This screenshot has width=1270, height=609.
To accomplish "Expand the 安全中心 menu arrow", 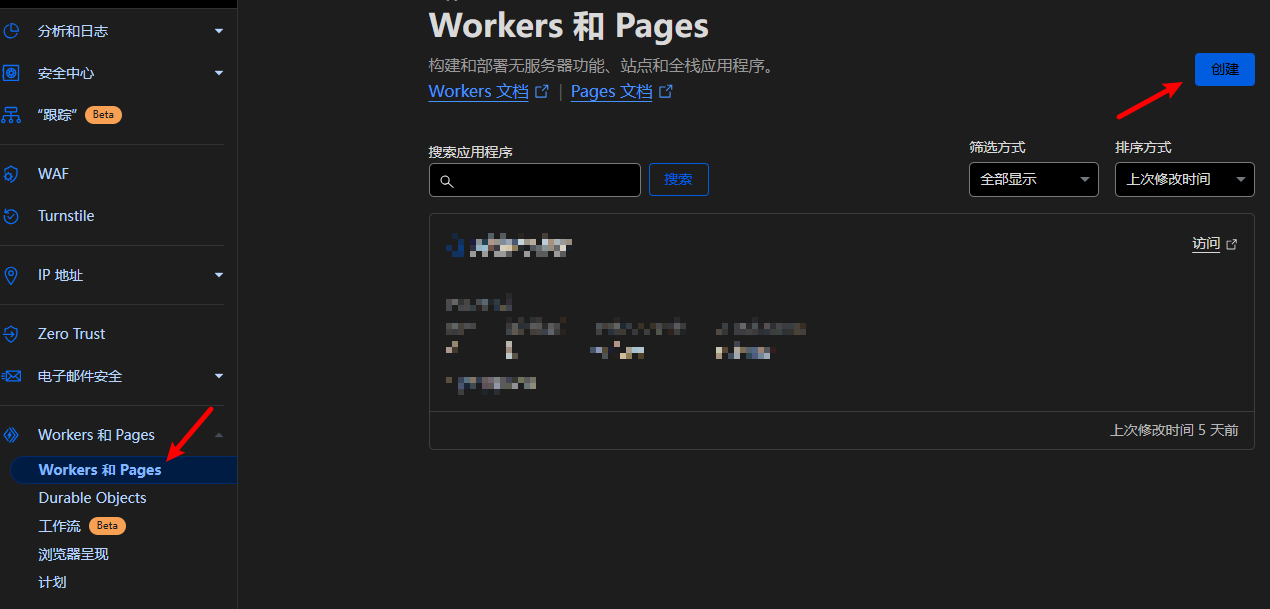I will point(219,73).
